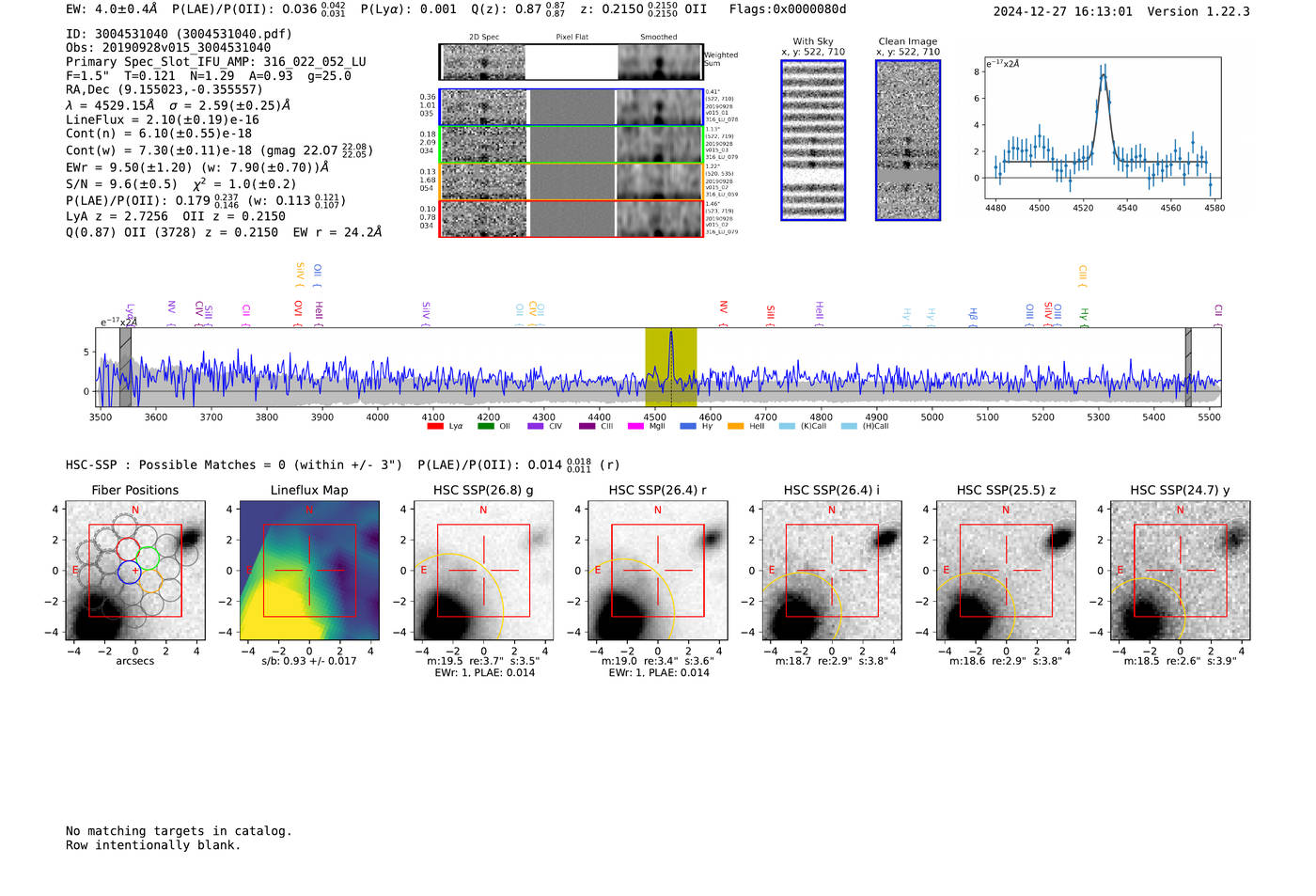Click the hatched gray band near 3550Å
1316x896 pixels.
(125, 367)
